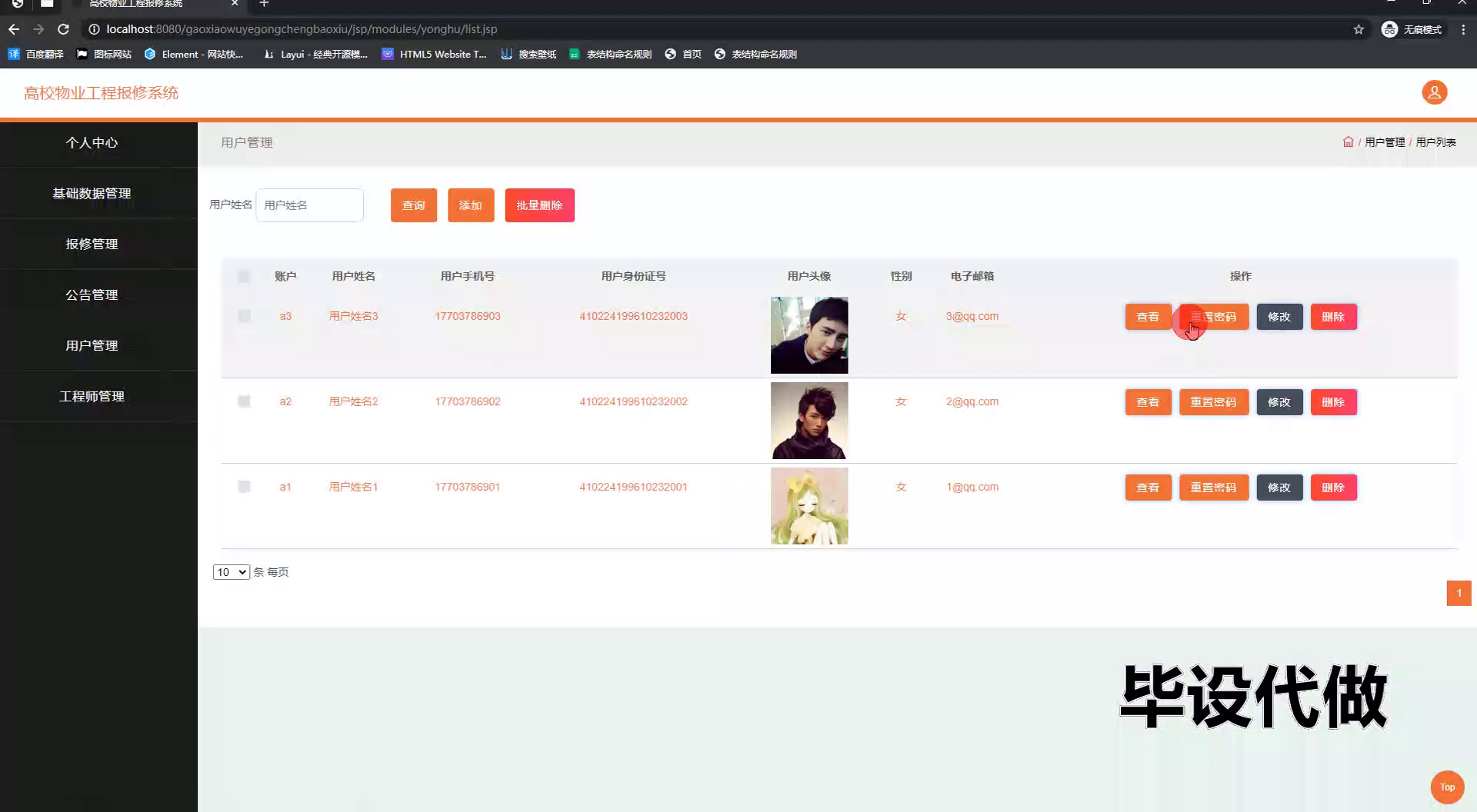Click the 添加 add button
Image resolution: width=1477 pixels, height=812 pixels.
click(471, 205)
